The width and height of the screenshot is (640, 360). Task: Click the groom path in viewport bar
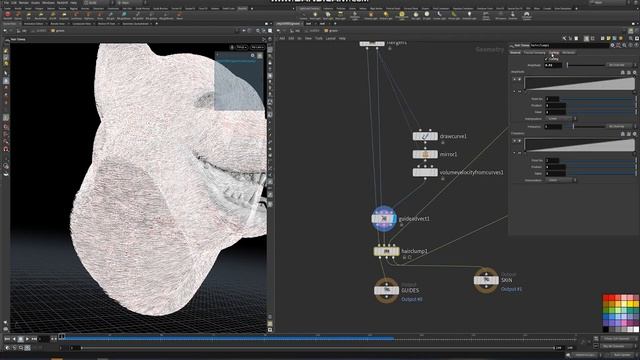point(58,31)
